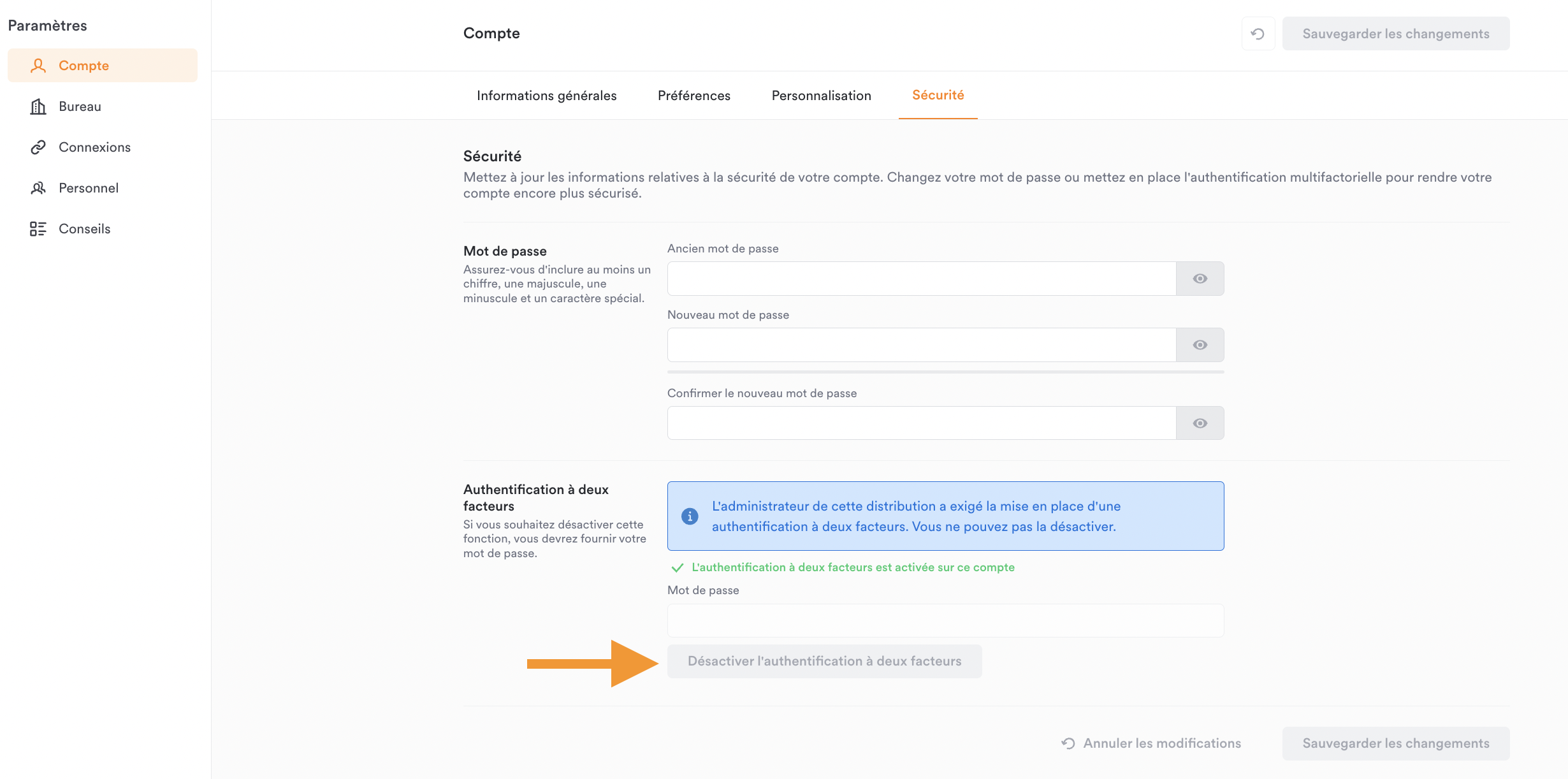Open Conseils list icon in sidebar
The image size is (1568, 779).
[x=38, y=229]
